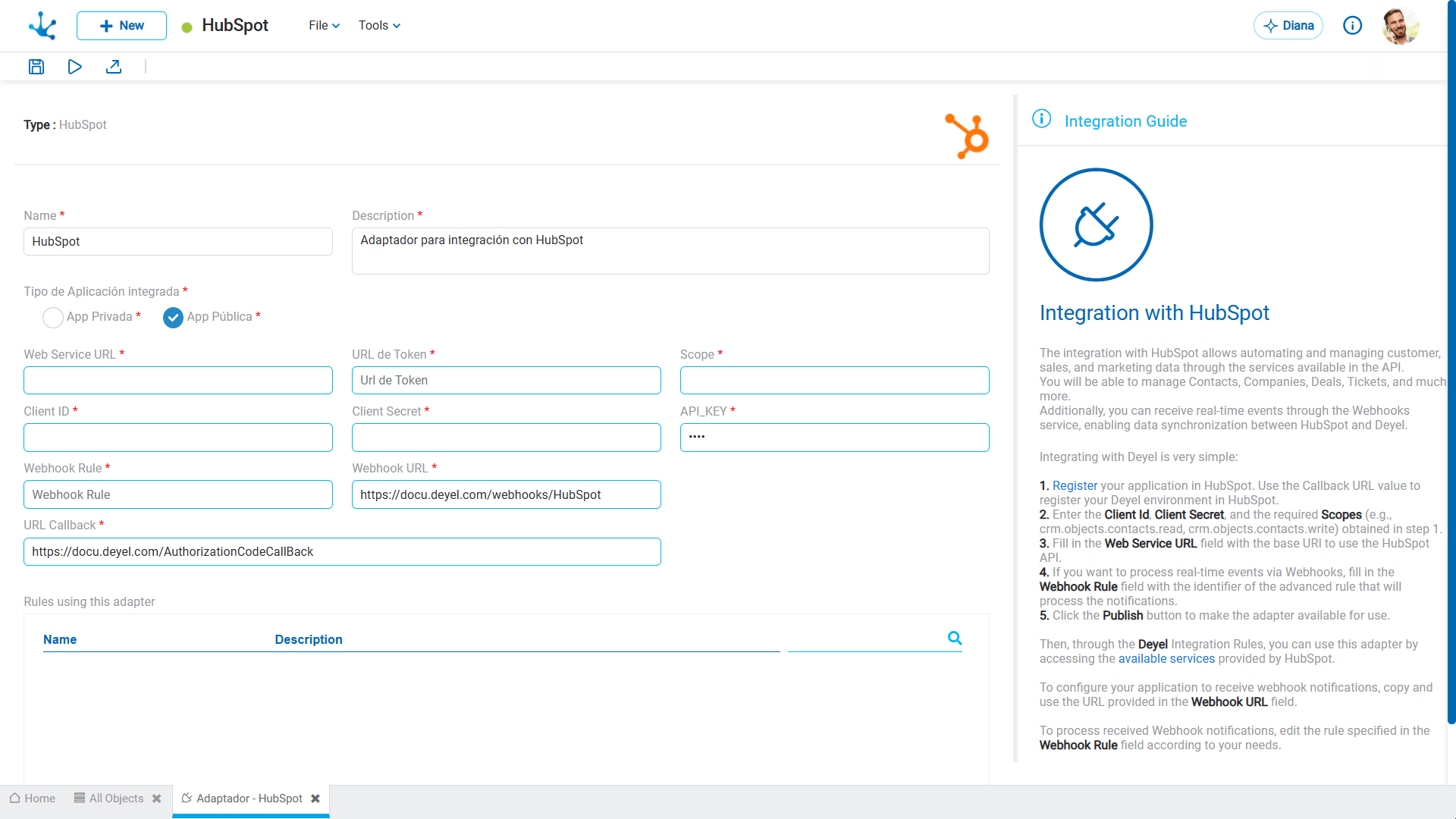Click the plug illustration in the guide

(x=1096, y=224)
